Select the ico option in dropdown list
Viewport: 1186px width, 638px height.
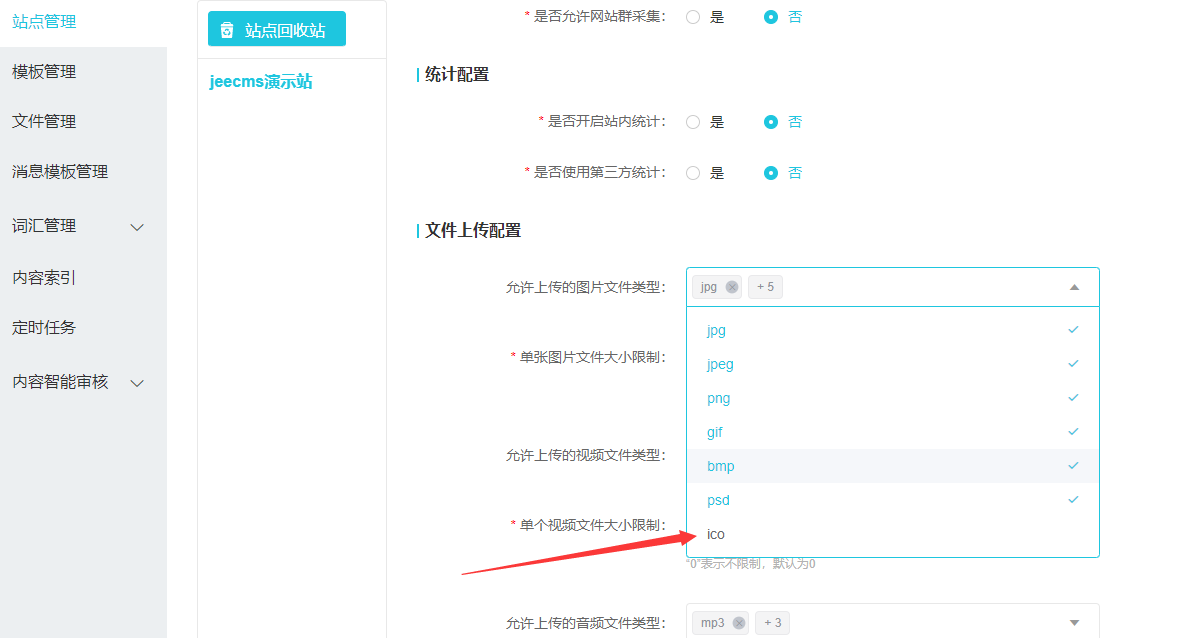coord(893,534)
